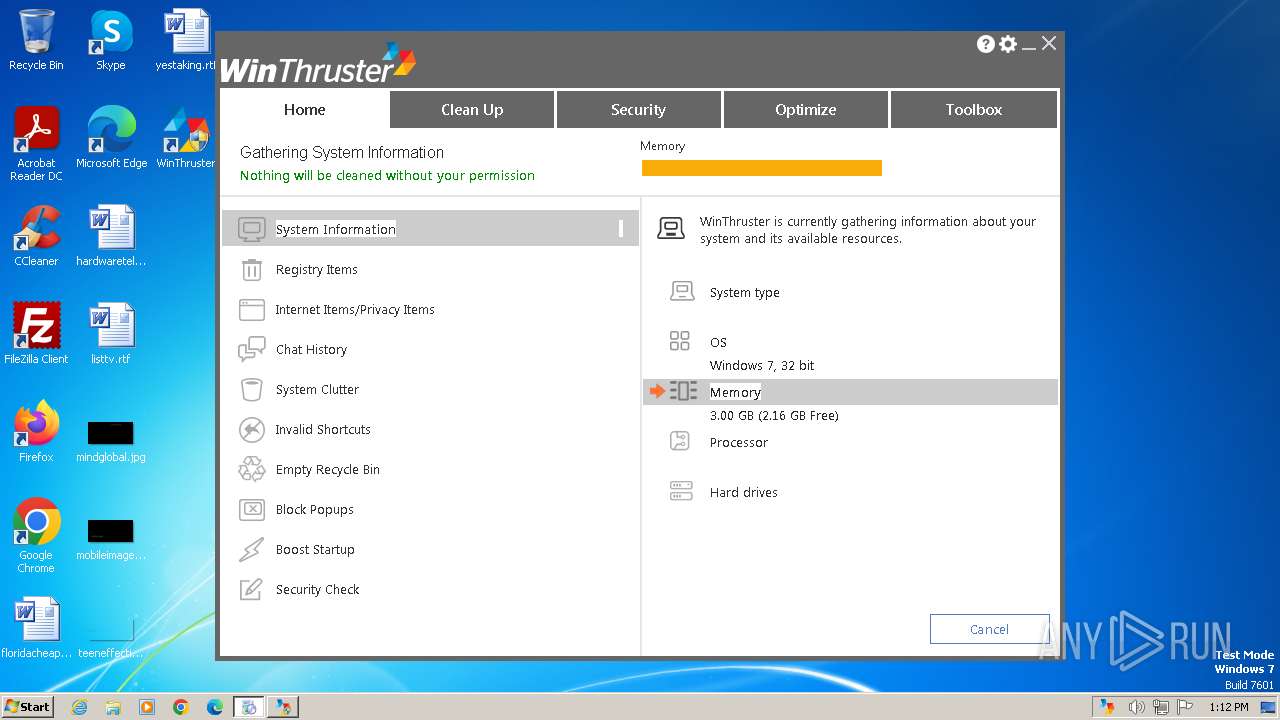
Task: Click the Hard drives icon
Action: point(681,491)
